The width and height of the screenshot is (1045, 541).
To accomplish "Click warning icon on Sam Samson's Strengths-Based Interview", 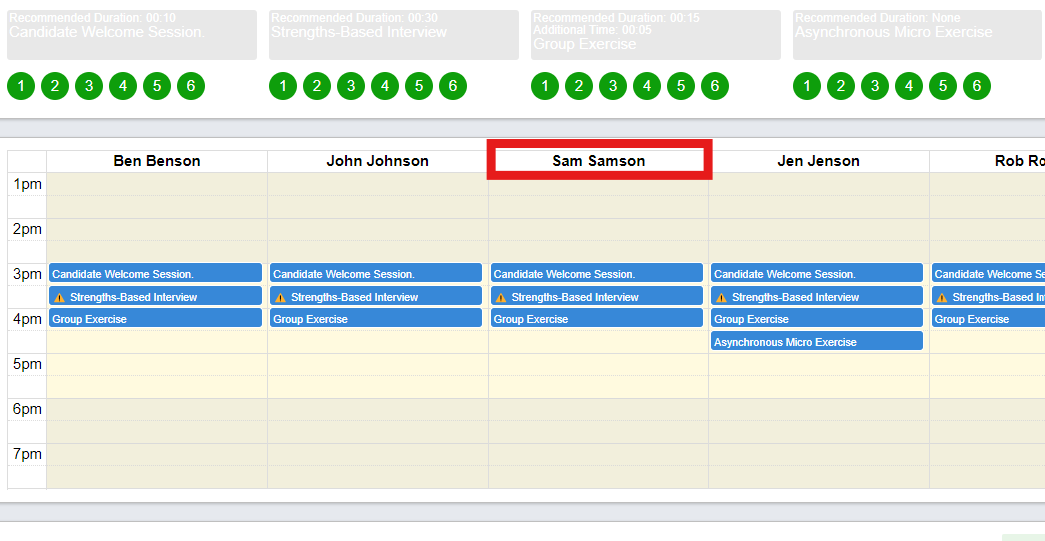I will (501, 298).
